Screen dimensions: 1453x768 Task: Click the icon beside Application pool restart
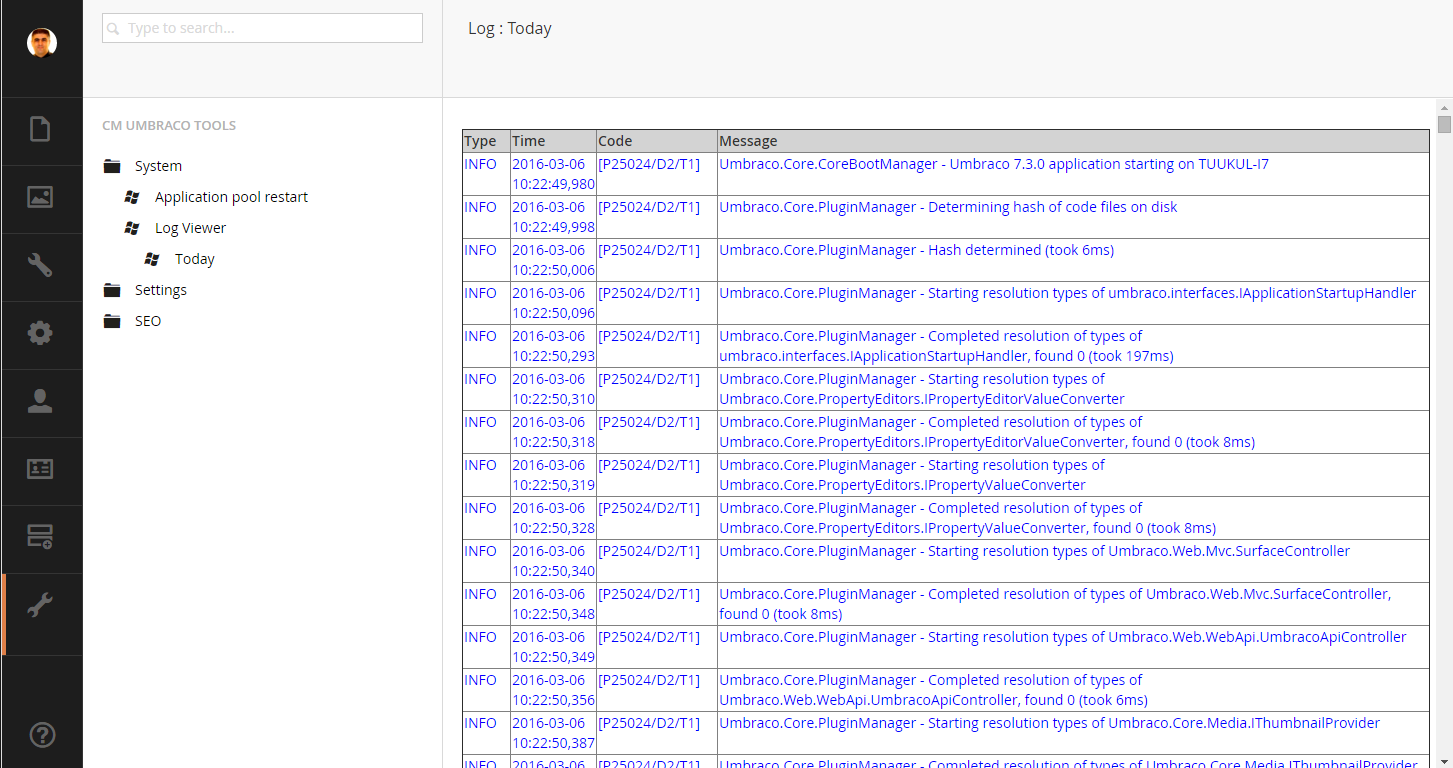tap(132, 197)
